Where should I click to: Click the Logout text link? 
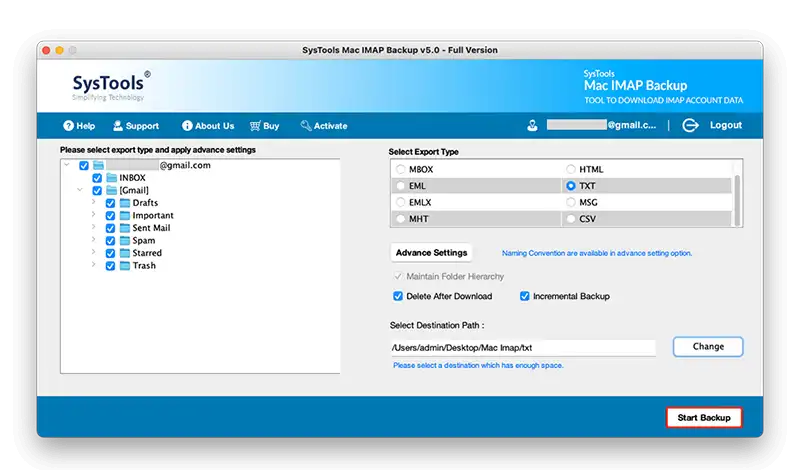pyautogui.click(x=726, y=125)
